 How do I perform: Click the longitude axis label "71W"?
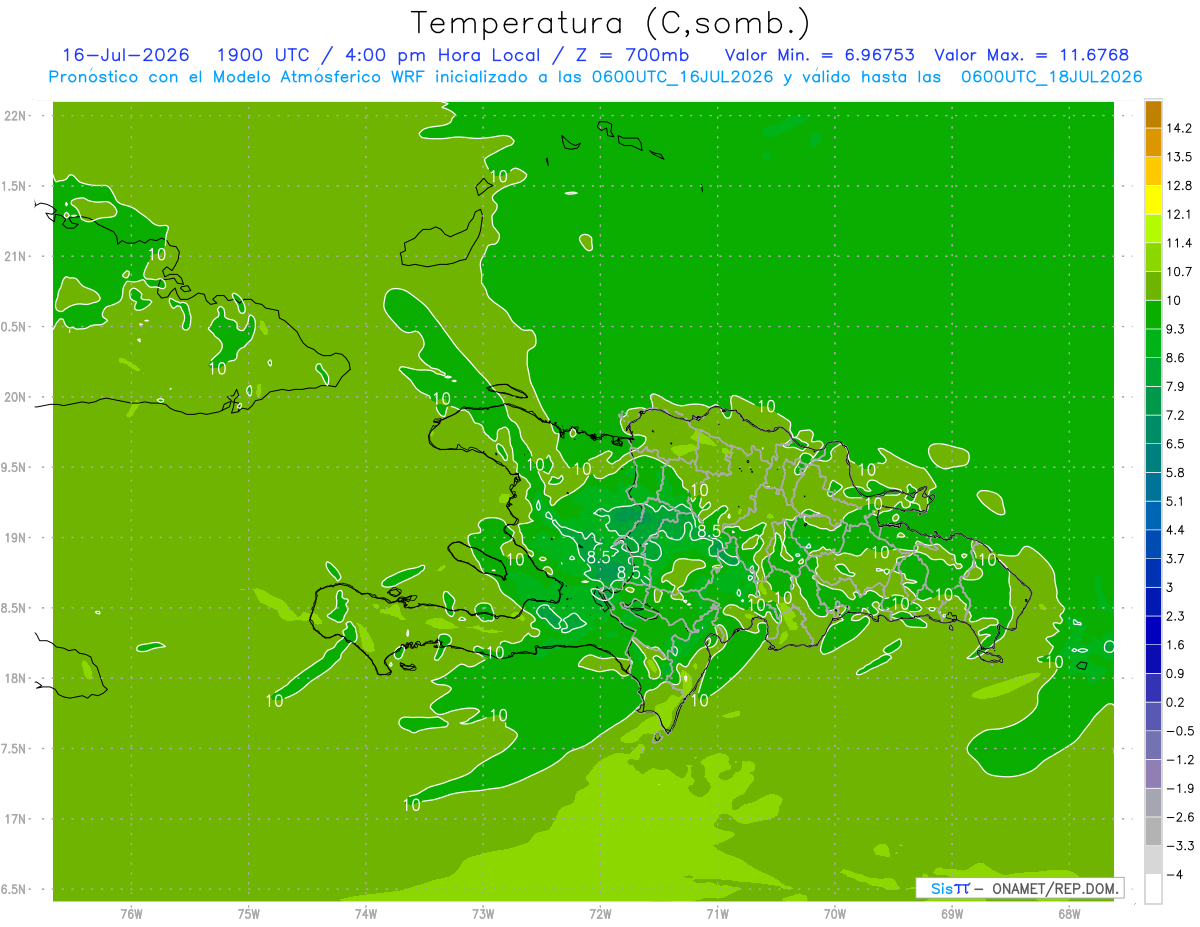(717, 913)
